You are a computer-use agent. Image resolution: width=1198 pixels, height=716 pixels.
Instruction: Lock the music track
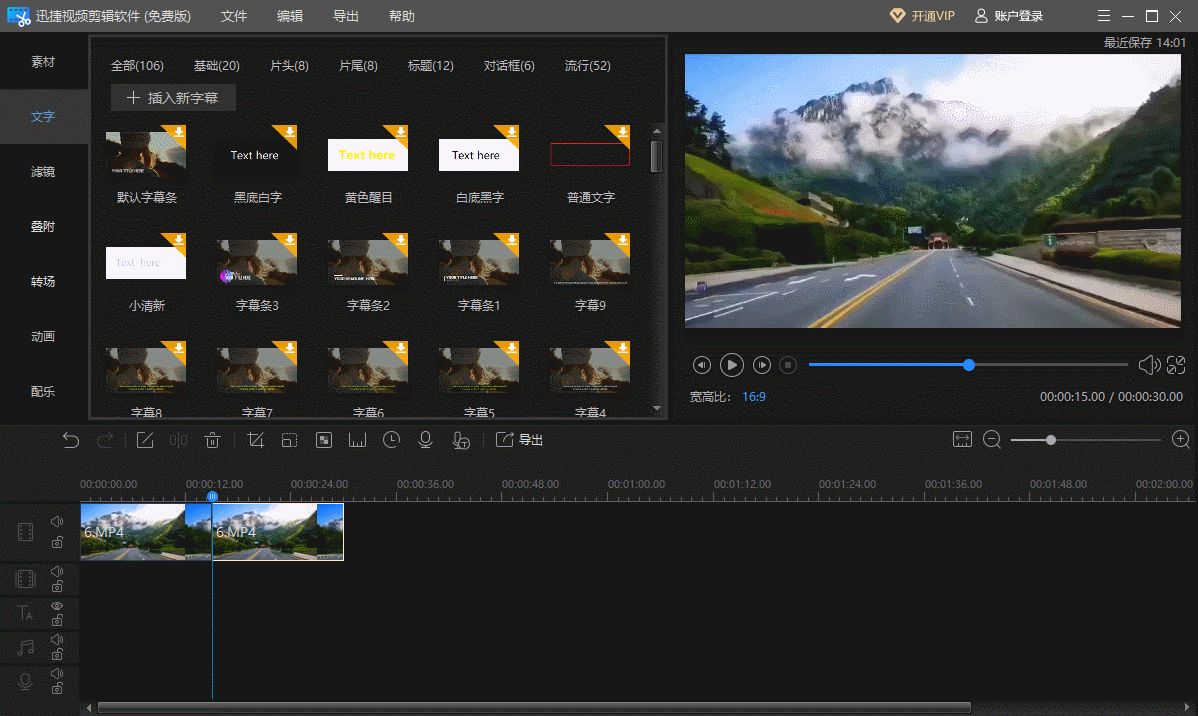click(57, 654)
